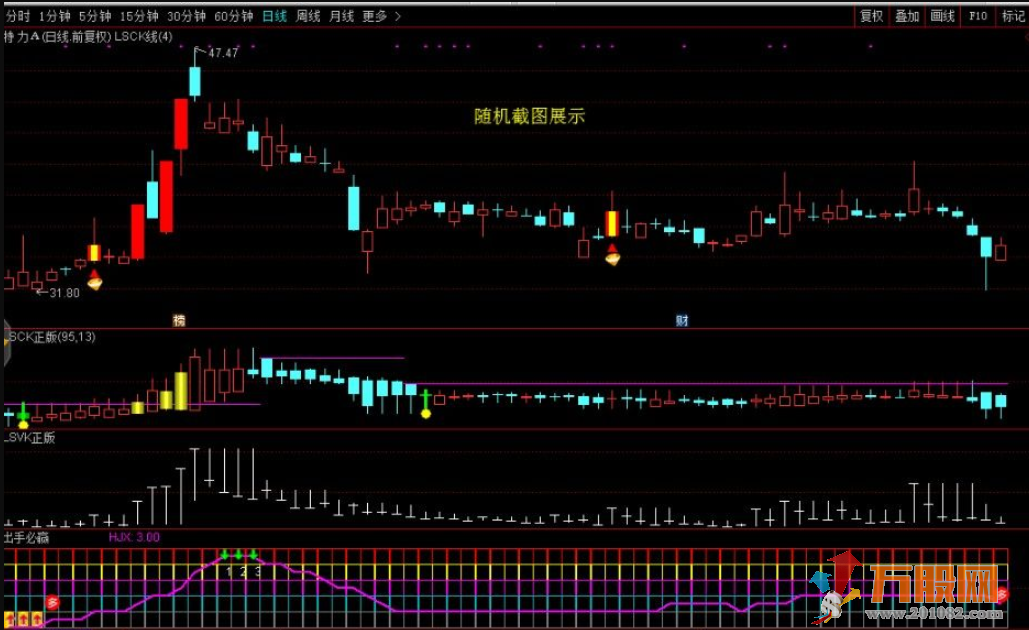Switch to the 分时 timeframe tab
1029x630 pixels.
pyautogui.click(x=18, y=16)
